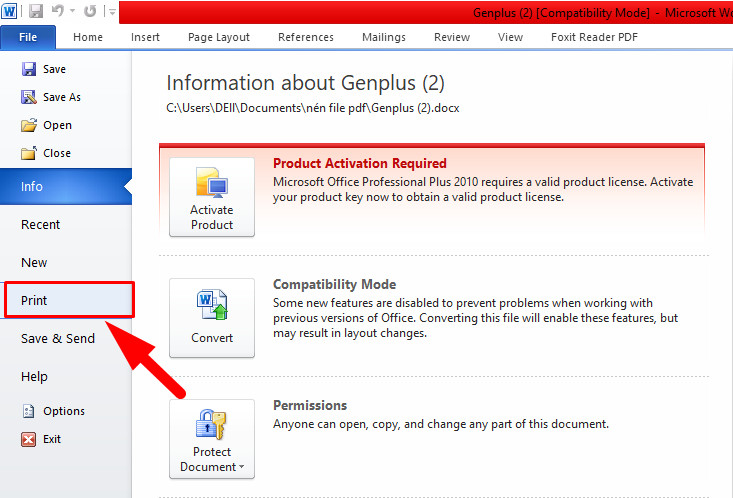Click the Redo button in title bar

coord(89,13)
